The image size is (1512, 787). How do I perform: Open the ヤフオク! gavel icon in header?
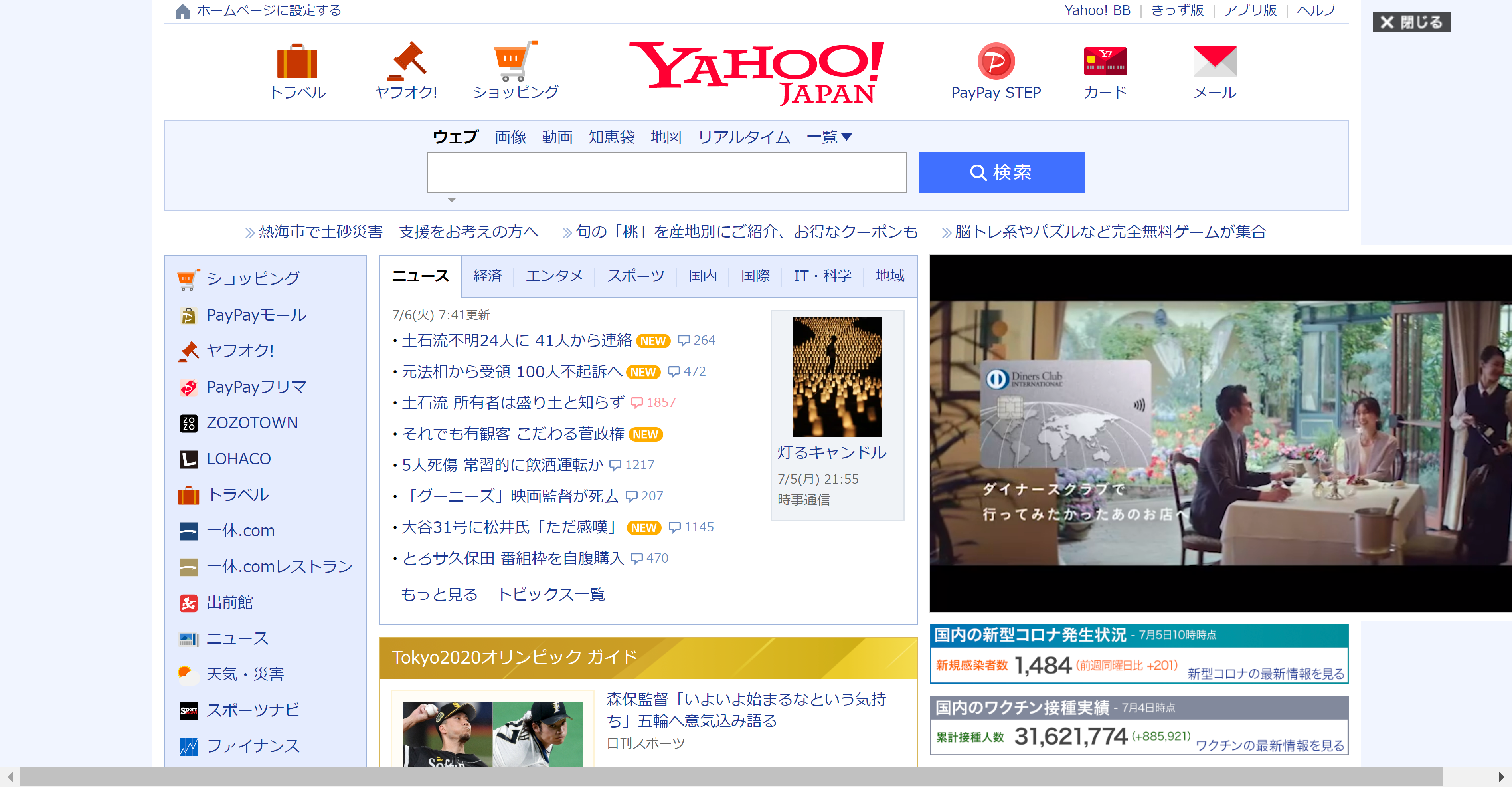(406, 61)
